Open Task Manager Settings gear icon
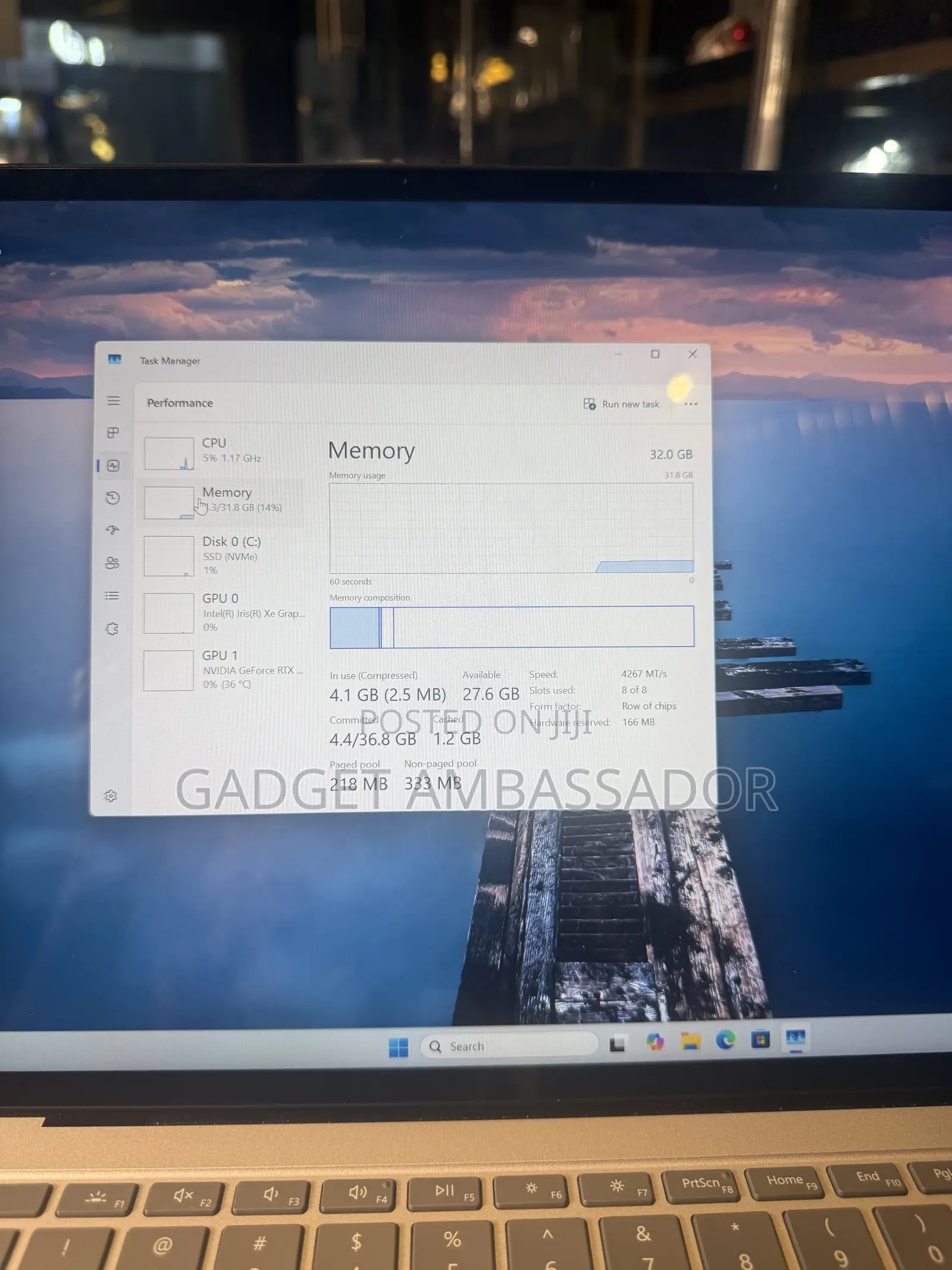952x1270 pixels. [x=111, y=796]
